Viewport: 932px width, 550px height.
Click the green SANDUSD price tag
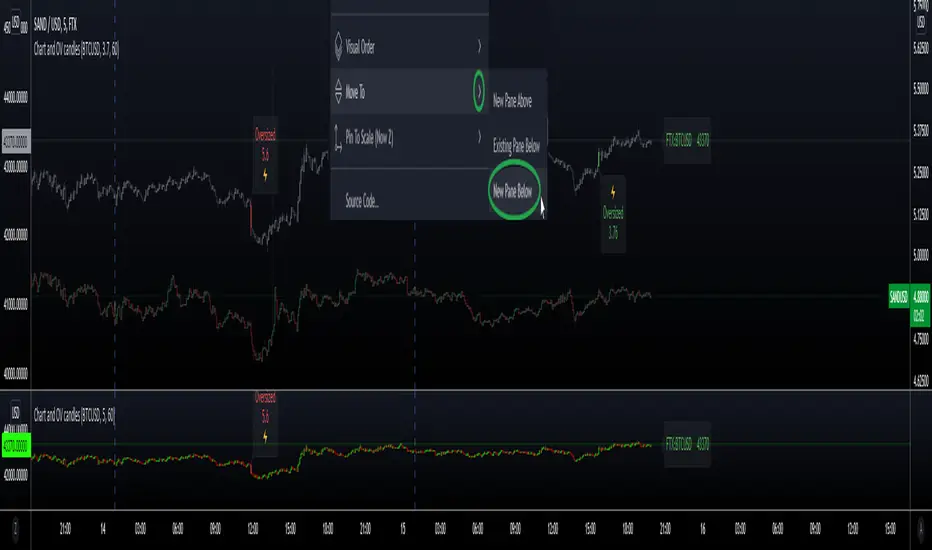tap(899, 296)
